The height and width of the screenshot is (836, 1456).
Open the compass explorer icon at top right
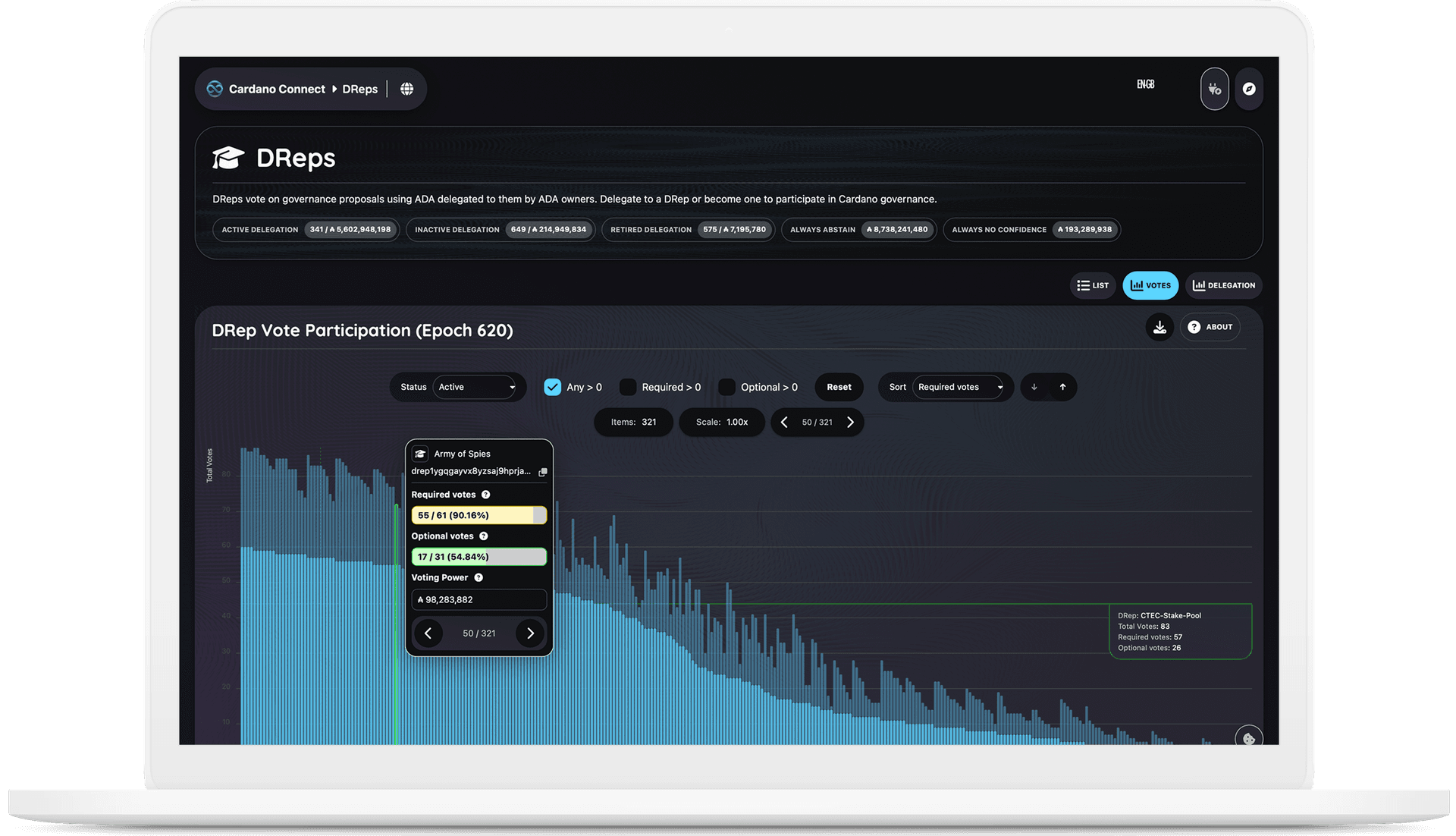click(x=1249, y=89)
